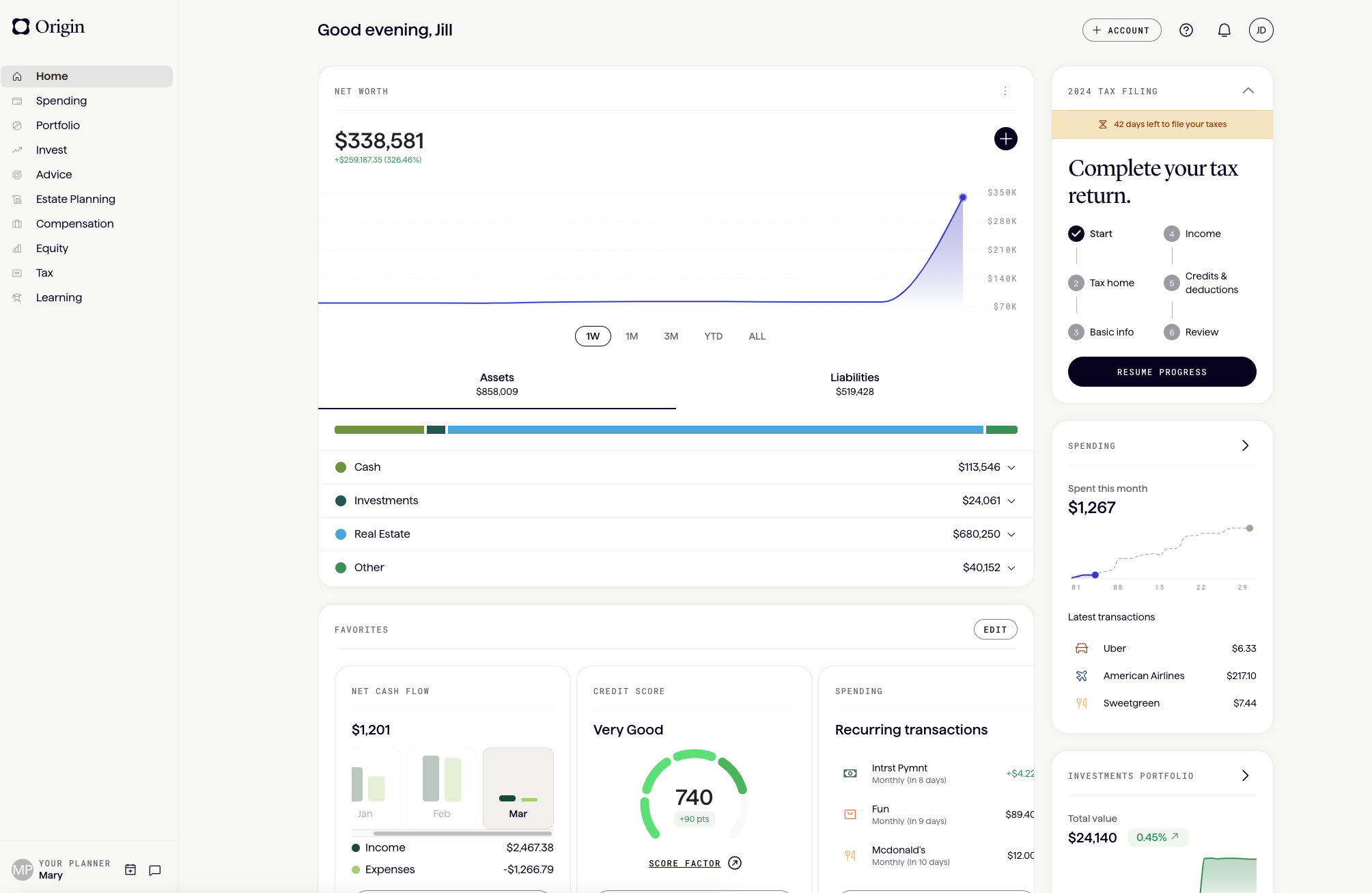Open Estate Planning in the sidebar
The width and height of the screenshot is (1372, 893).
75,199
